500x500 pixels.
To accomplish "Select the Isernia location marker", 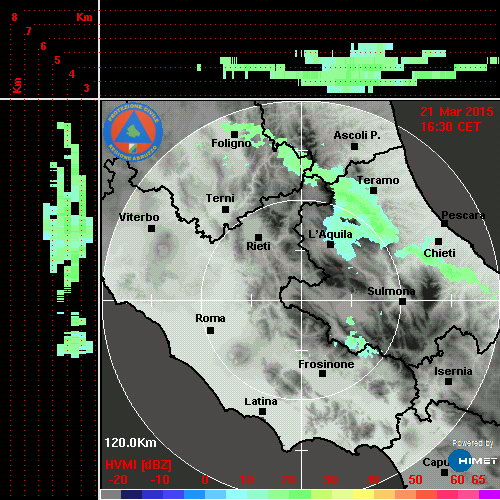I will pos(448,381).
